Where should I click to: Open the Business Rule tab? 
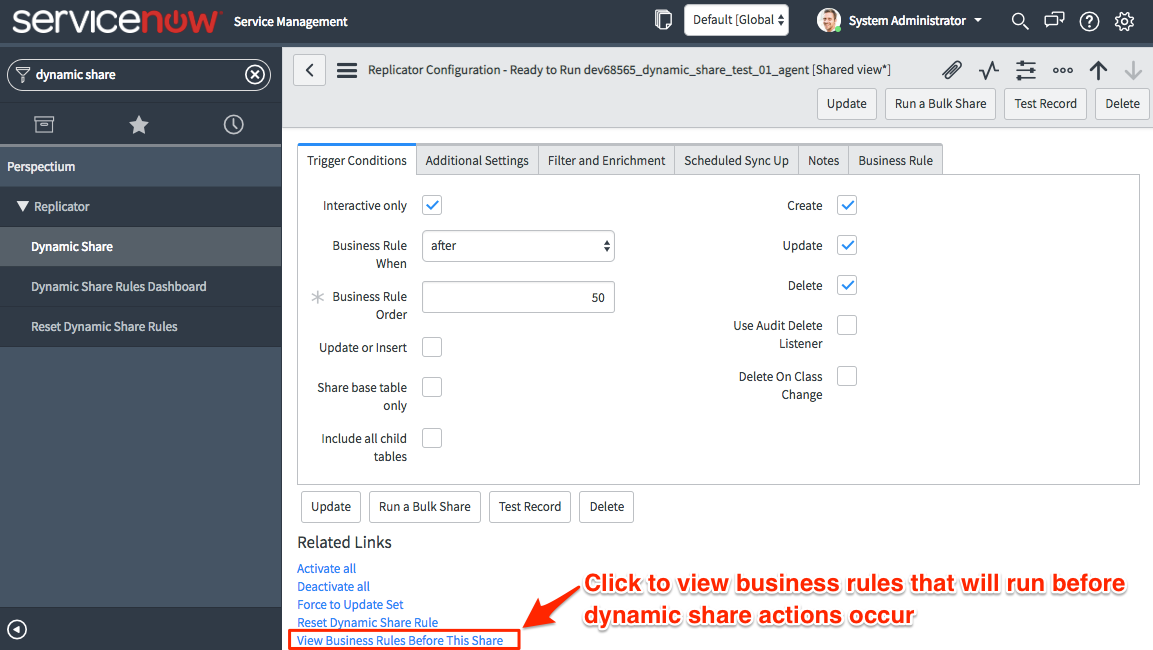tap(895, 160)
